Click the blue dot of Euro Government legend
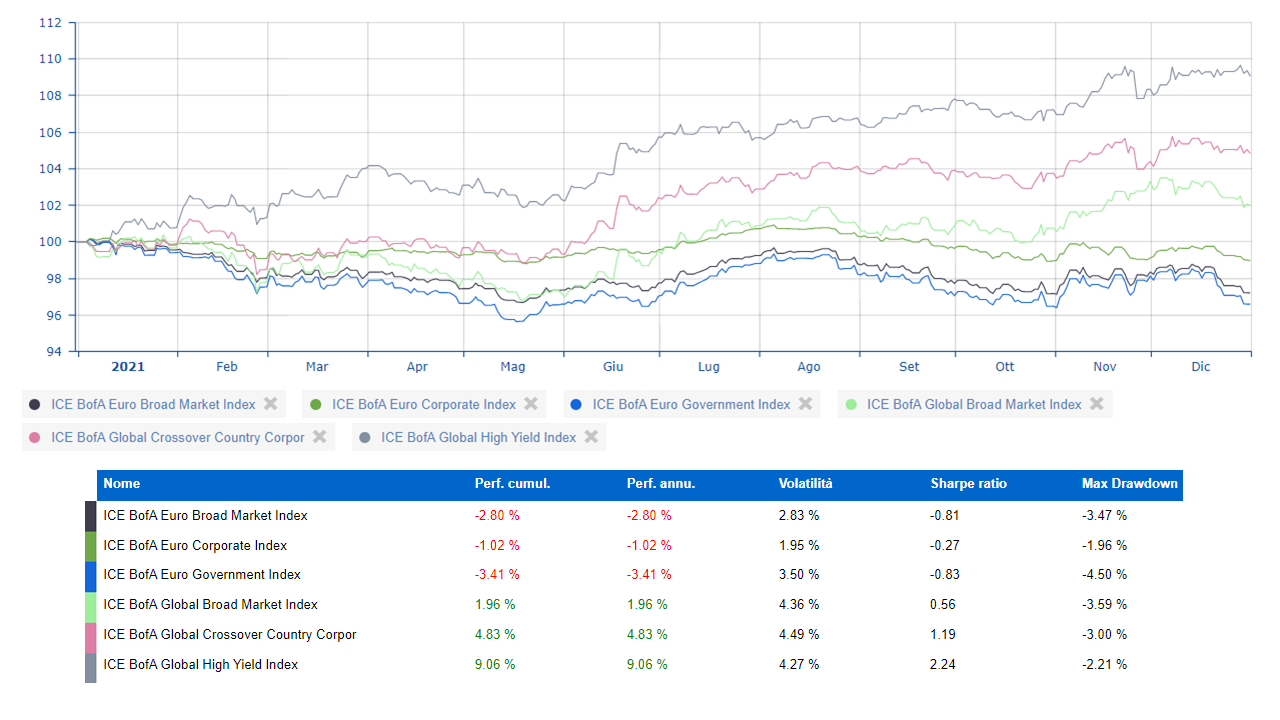Image resolution: width=1280 pixels, height=720 pixels. point(576,405)
